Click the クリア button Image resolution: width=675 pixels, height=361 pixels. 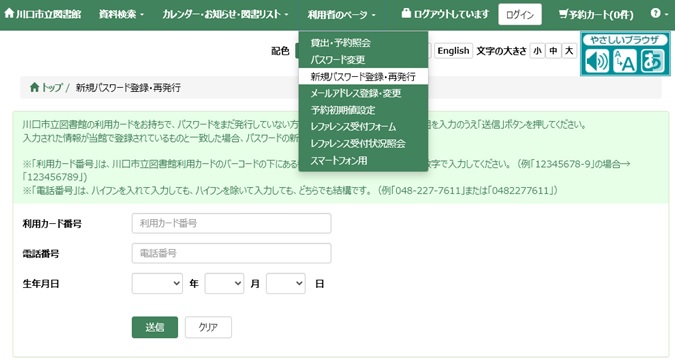click(x=208, y=327)
